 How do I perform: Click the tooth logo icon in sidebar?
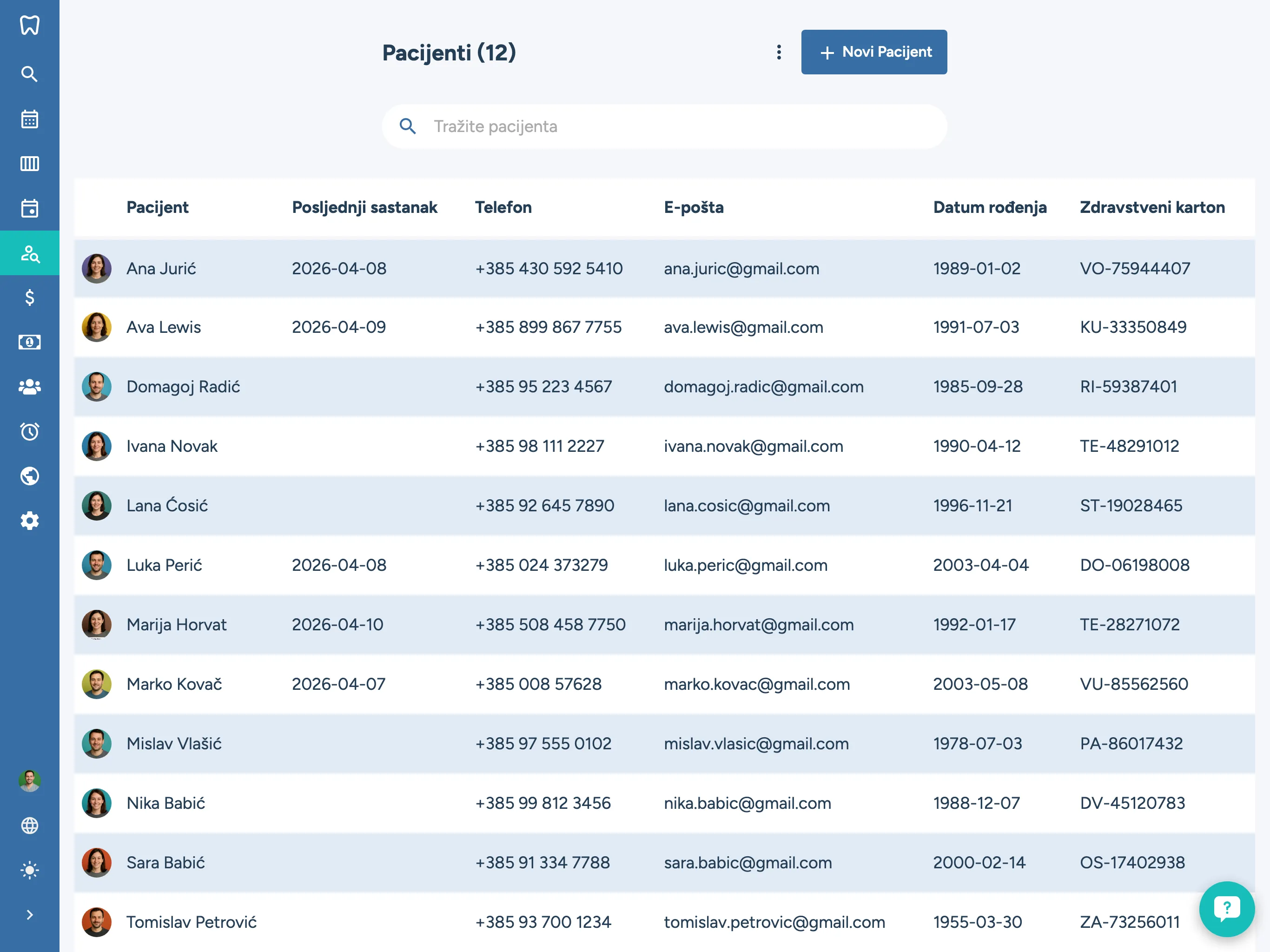pyautogui.click(x=29, y=25)
